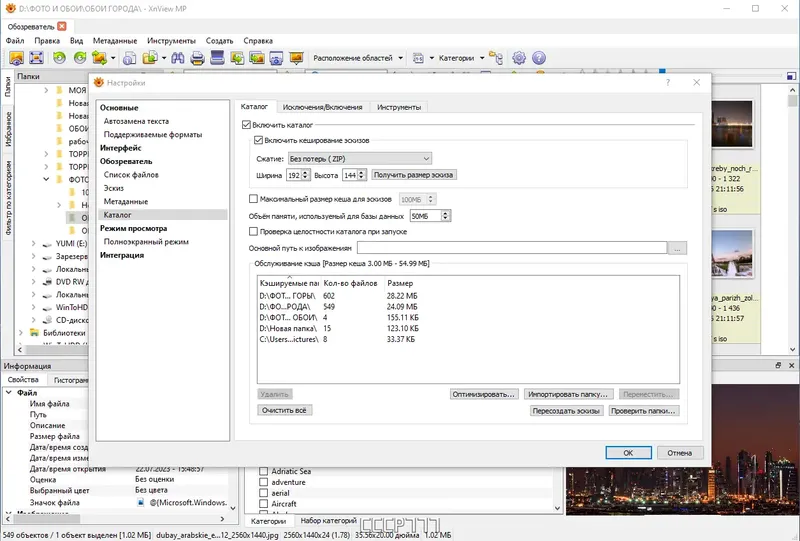Click Пересоздать эскизы button

[566, 410]
